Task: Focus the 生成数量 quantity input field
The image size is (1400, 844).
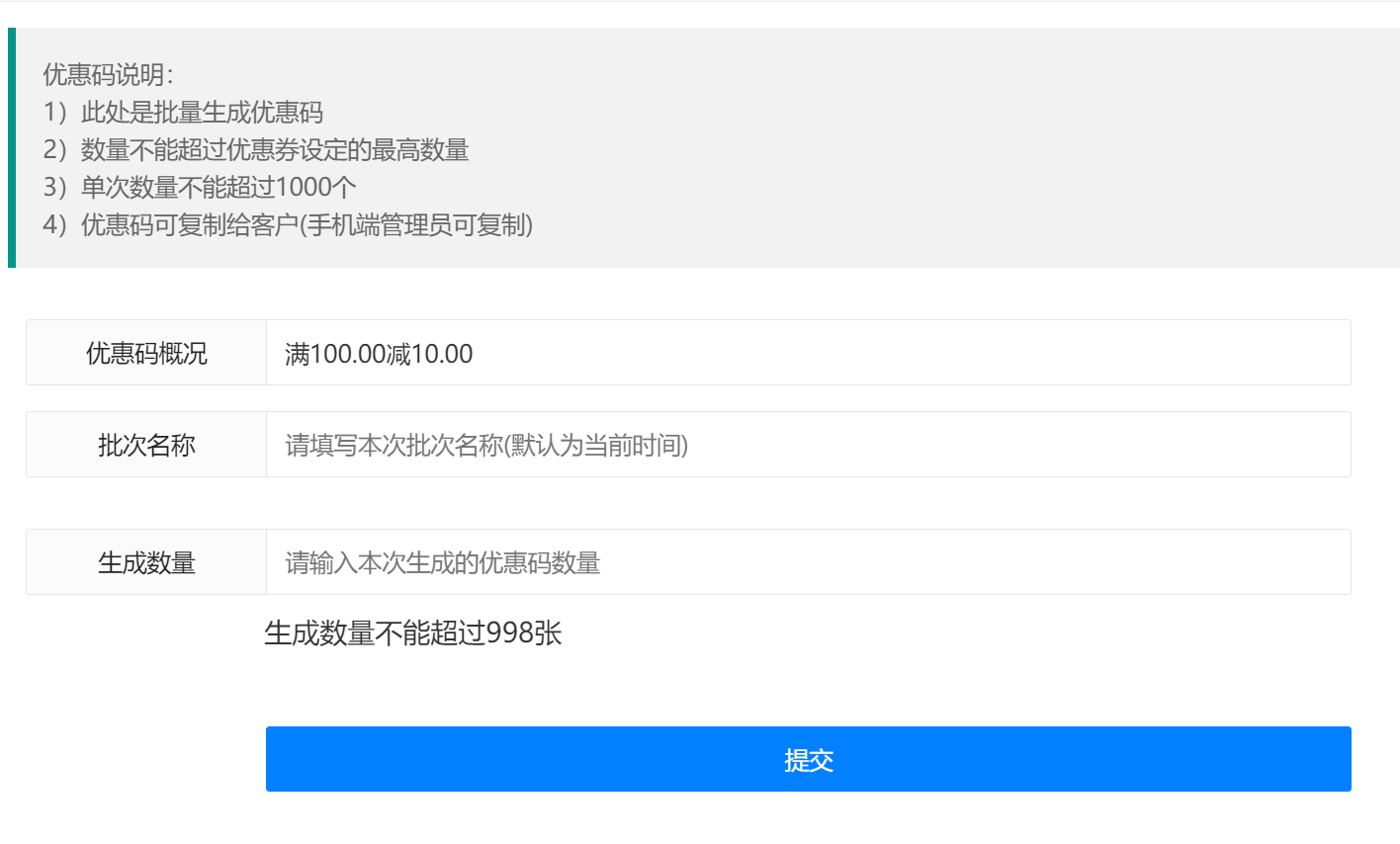Action: [x=808, y=562]
